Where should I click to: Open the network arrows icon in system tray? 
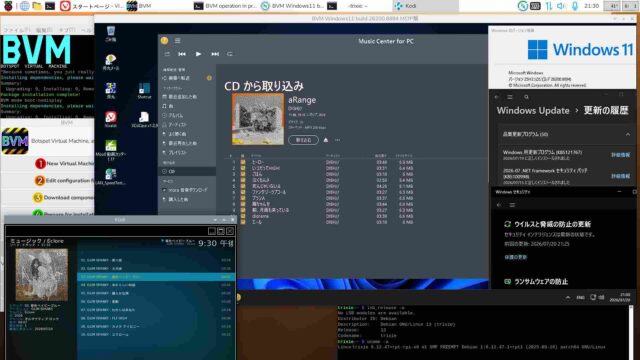[549, 6]
